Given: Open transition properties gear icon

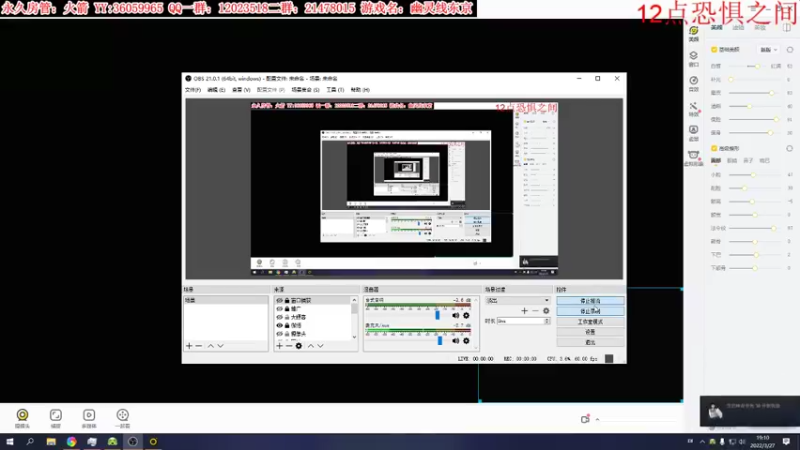Looking at the screenshot, I should [546, 311].
